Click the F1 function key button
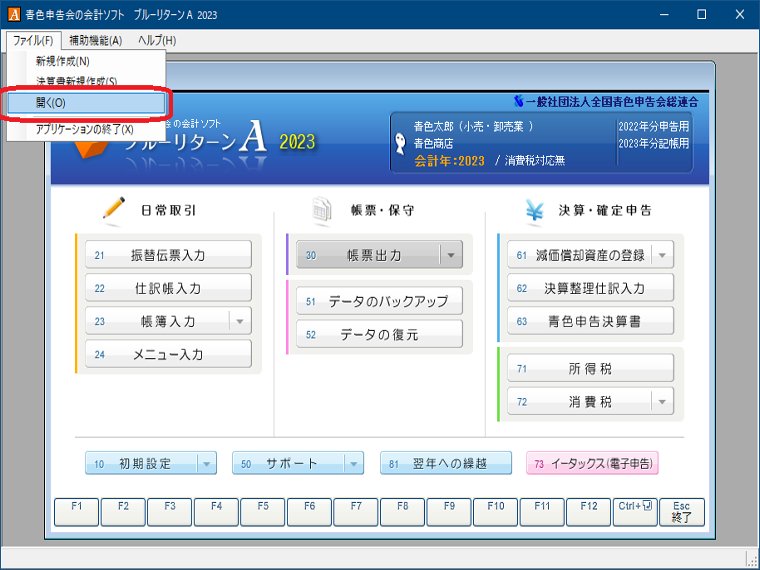This screenshot has width=760, height=570. pyautogui.click(x=77, y=512)
